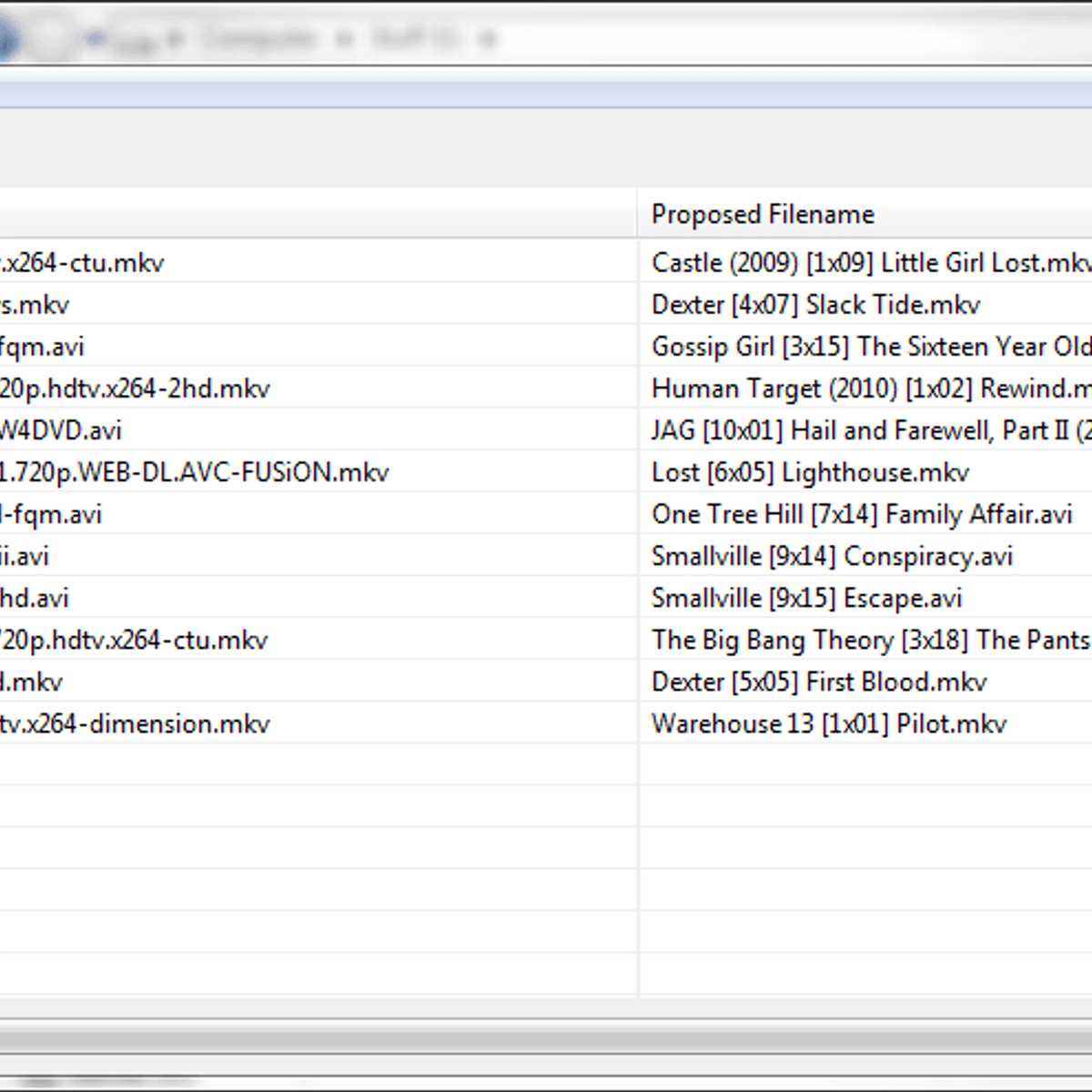Click original file ending x264-dimension.mkv
Viewport: 1092px width, 1092px height.
click(135, 723)
